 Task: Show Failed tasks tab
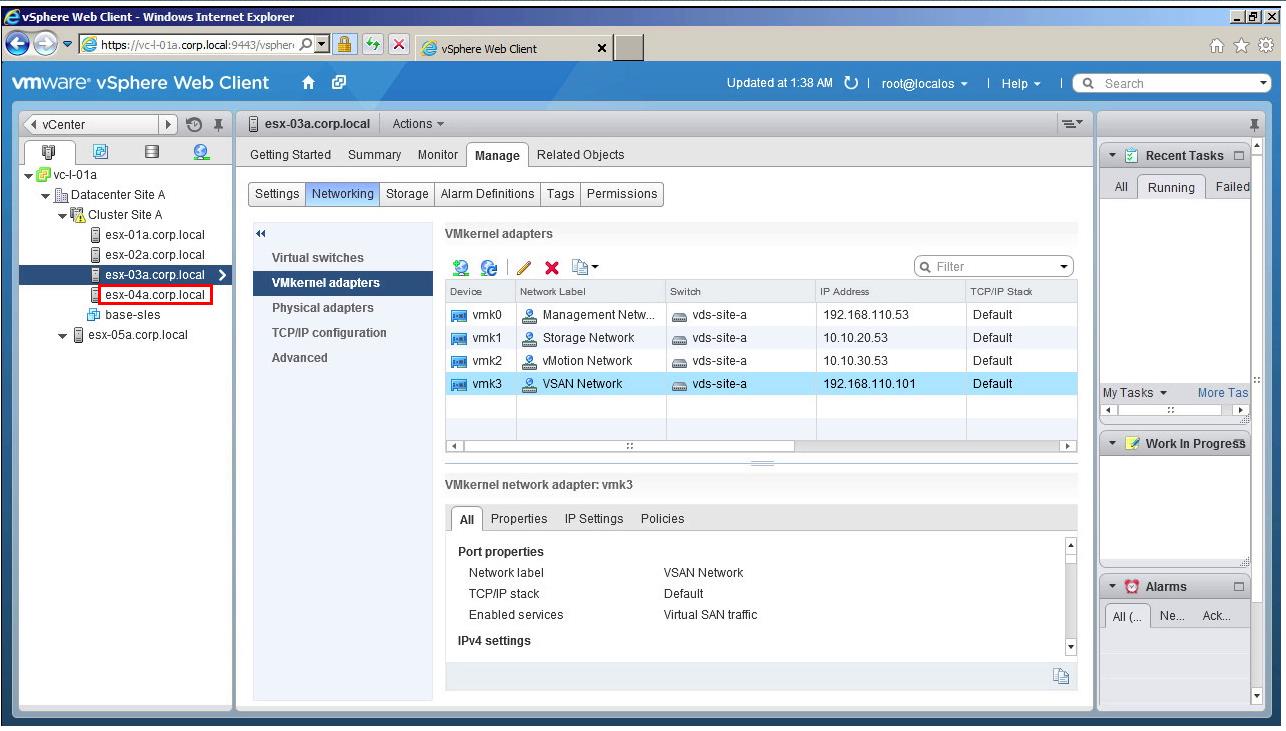pyautogui.click(x=1232, y=187)
